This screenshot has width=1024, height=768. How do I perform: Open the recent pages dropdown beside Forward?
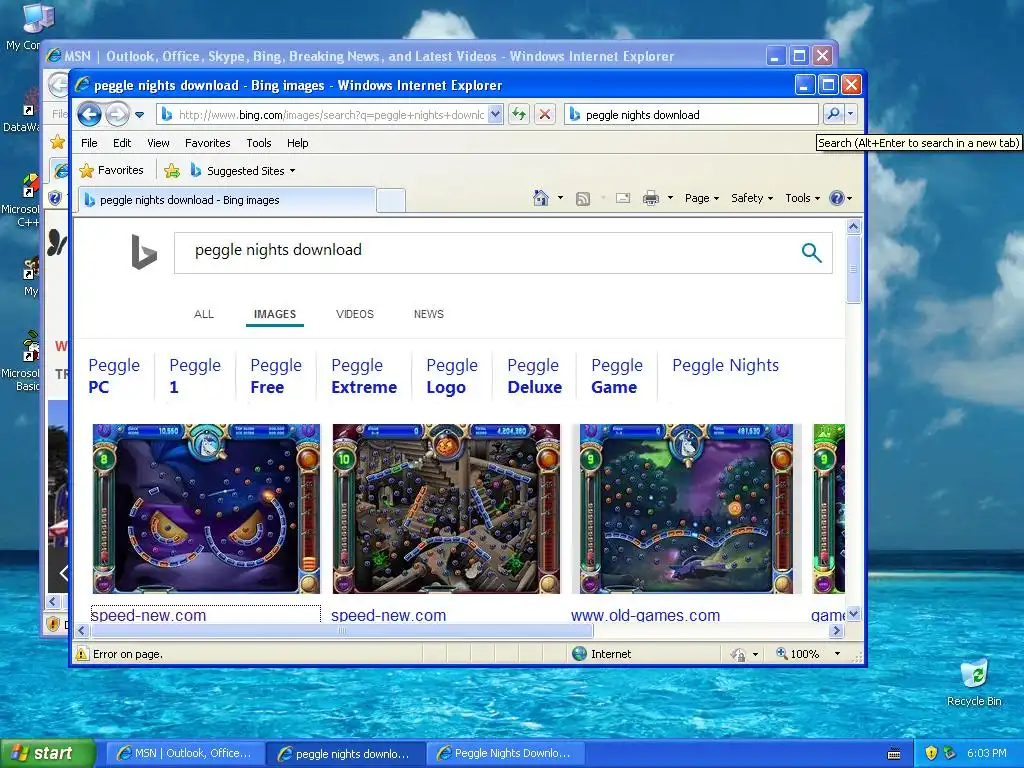139,115
